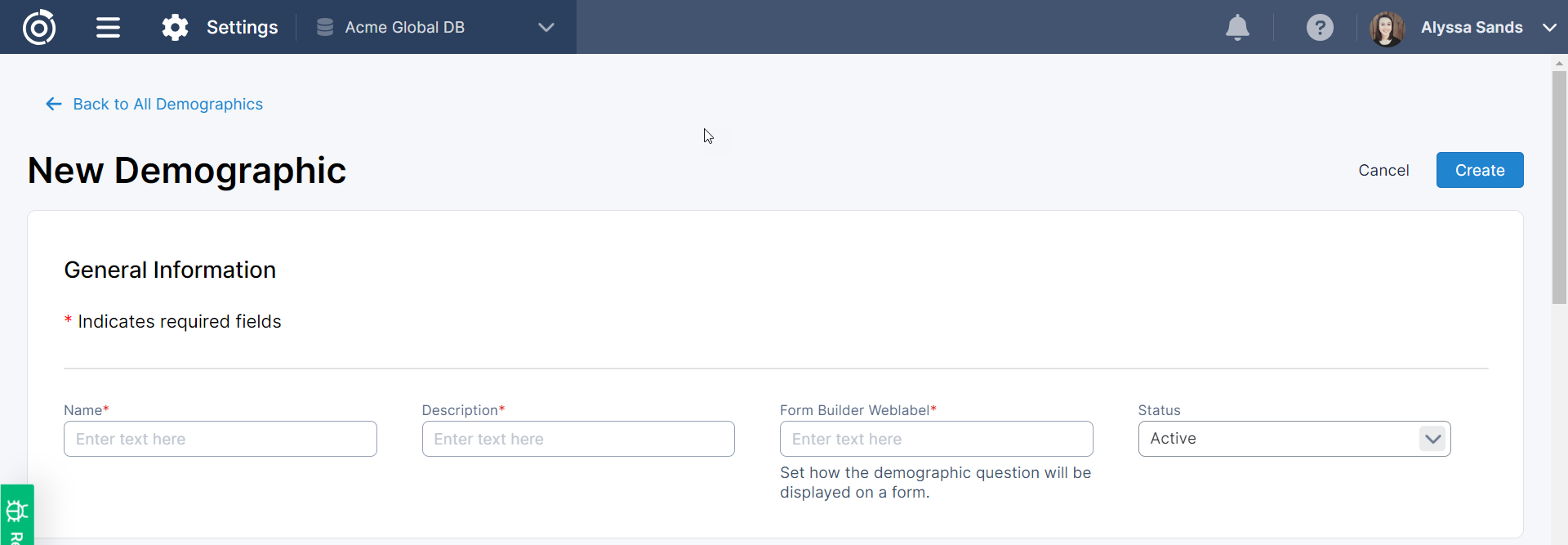This screenshot has width=1568, height=545.
Task: Open the help question mark icon
Action: click(x=1320, y=27)
